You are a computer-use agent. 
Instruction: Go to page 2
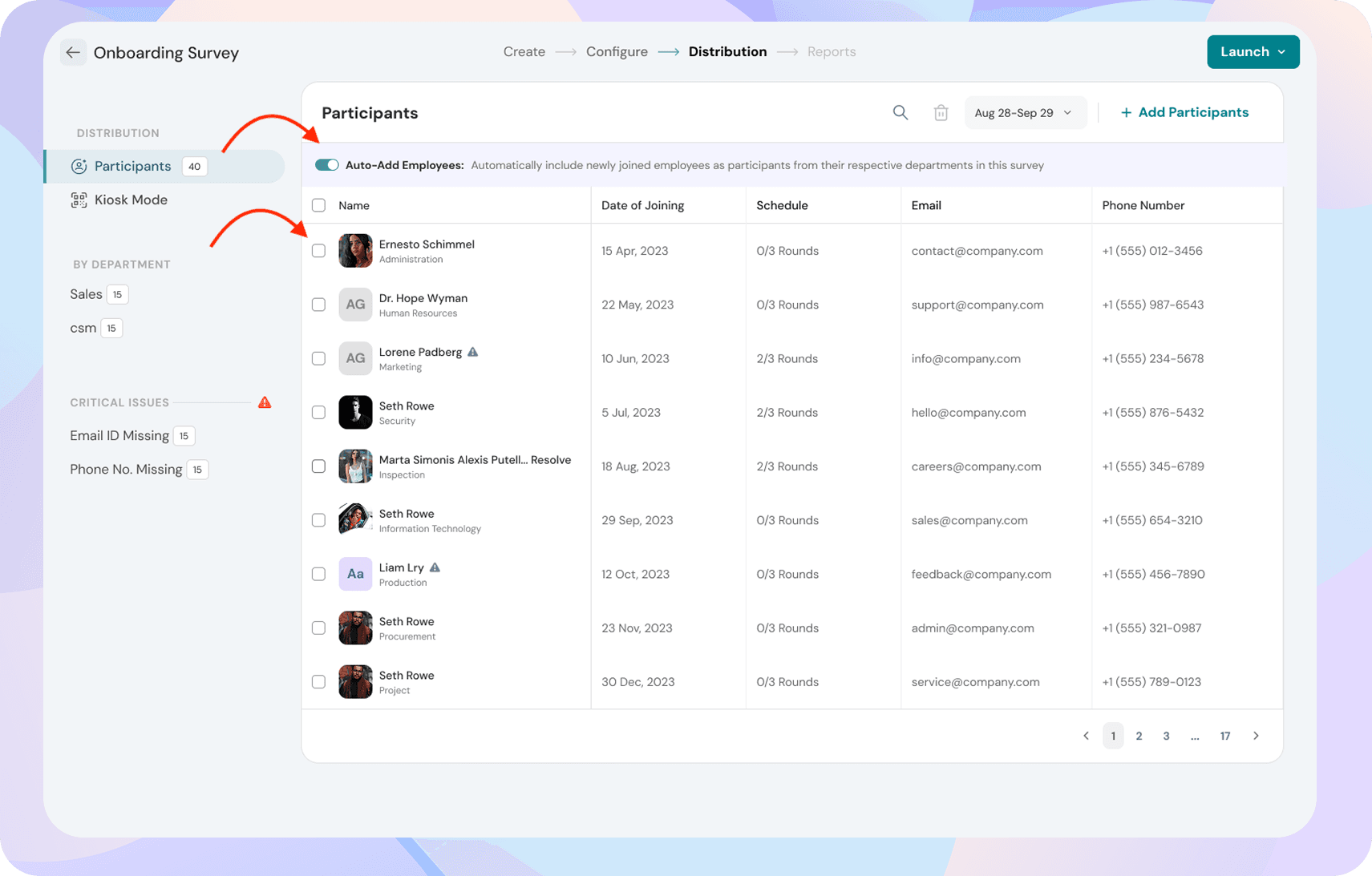pos(1139,736)
